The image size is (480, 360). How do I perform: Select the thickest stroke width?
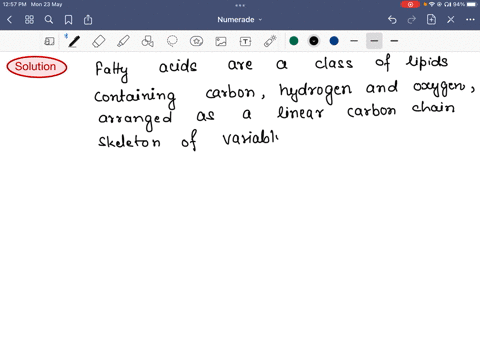(394, 41)
